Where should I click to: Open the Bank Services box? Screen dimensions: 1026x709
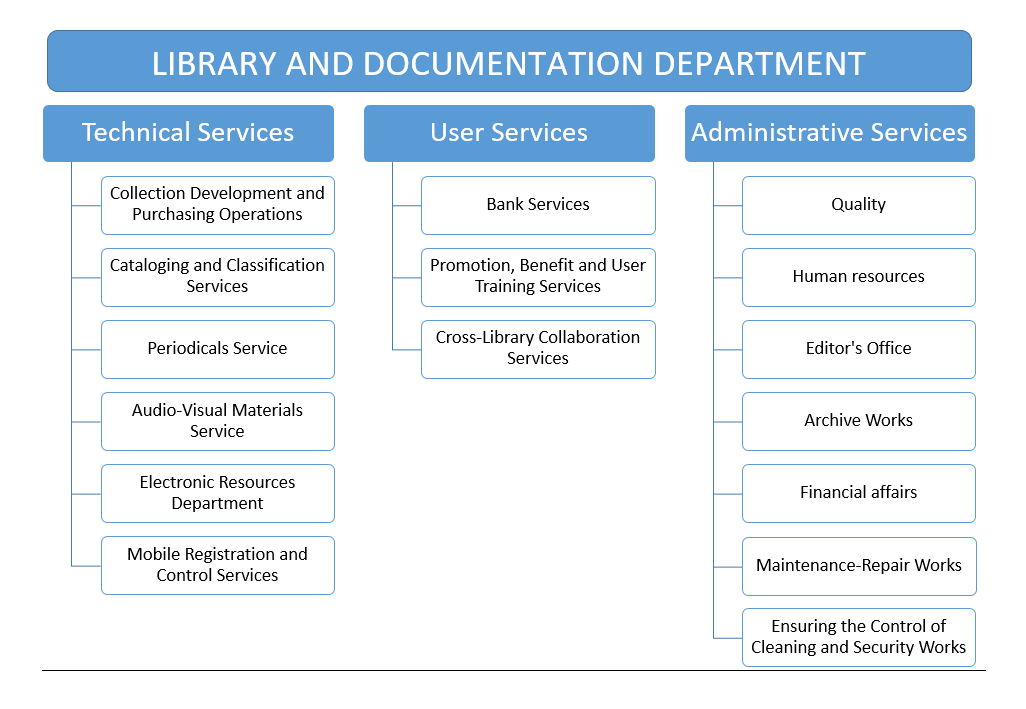coord(538,205)
